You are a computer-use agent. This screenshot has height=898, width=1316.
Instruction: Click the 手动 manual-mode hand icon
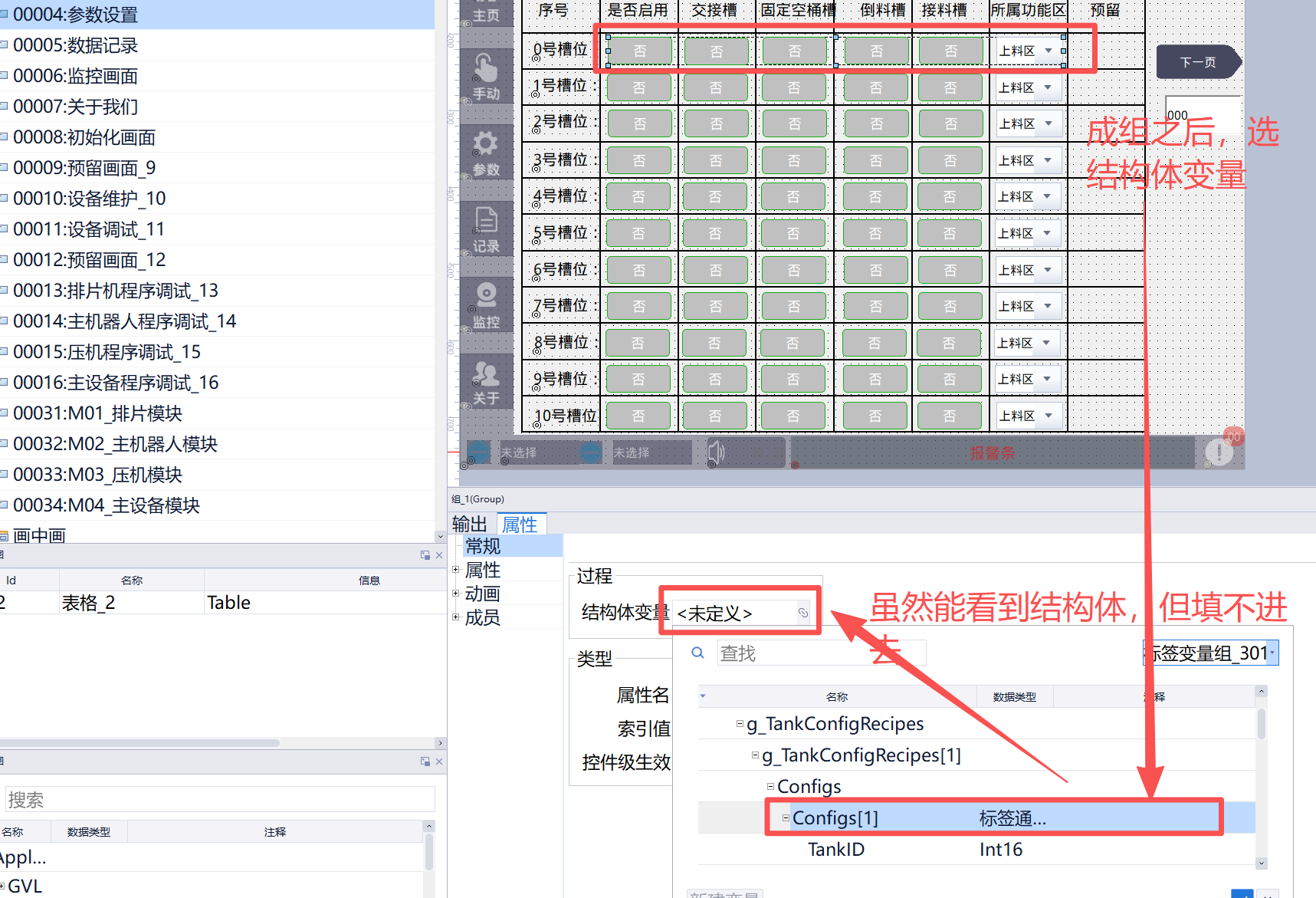pos(485,69)
